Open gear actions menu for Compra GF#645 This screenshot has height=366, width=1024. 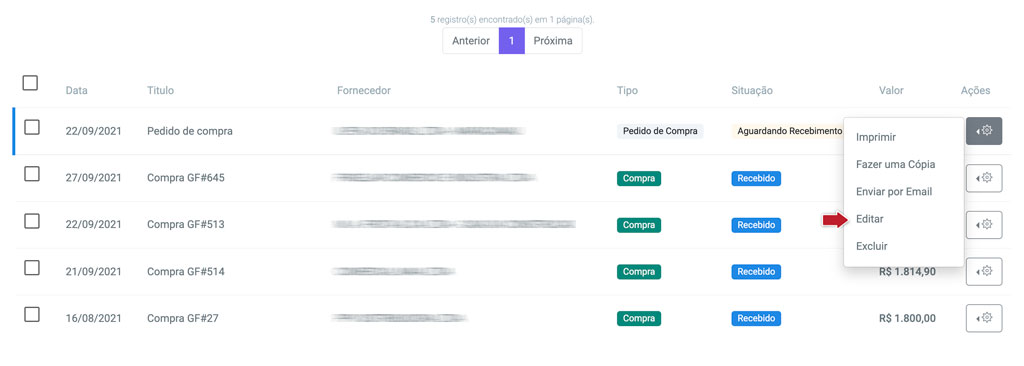pos(984,178)
